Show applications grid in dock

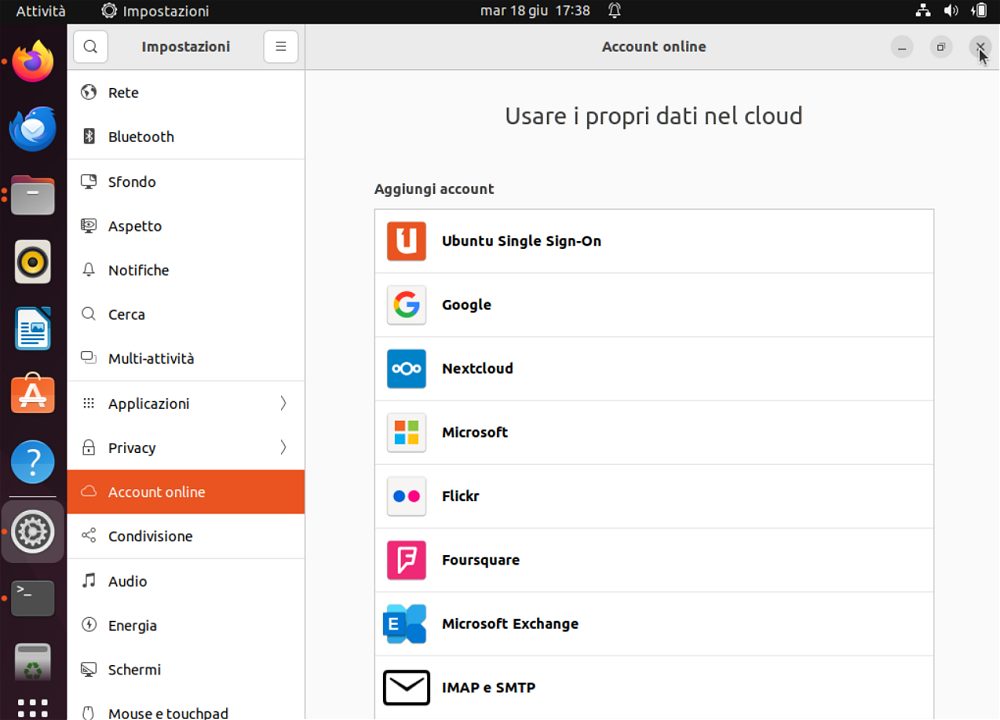(33, 707)
